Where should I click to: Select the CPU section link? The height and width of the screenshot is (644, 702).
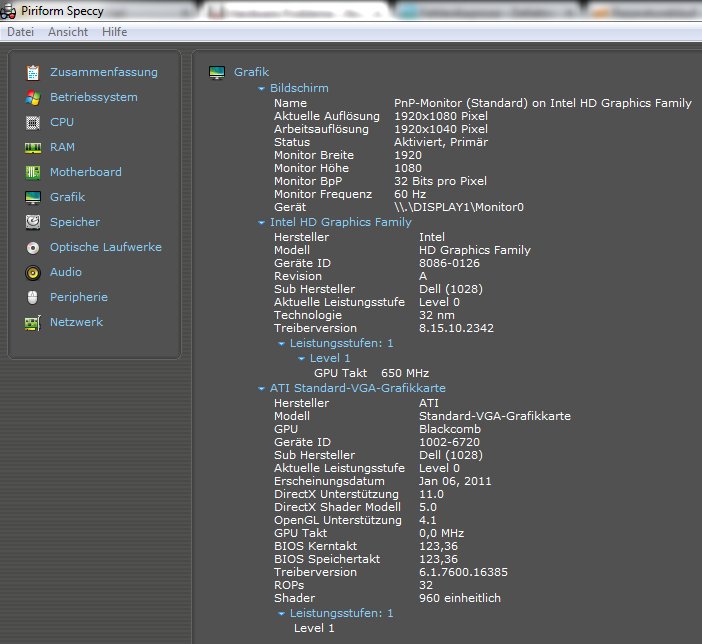click(x=62, y=122)
